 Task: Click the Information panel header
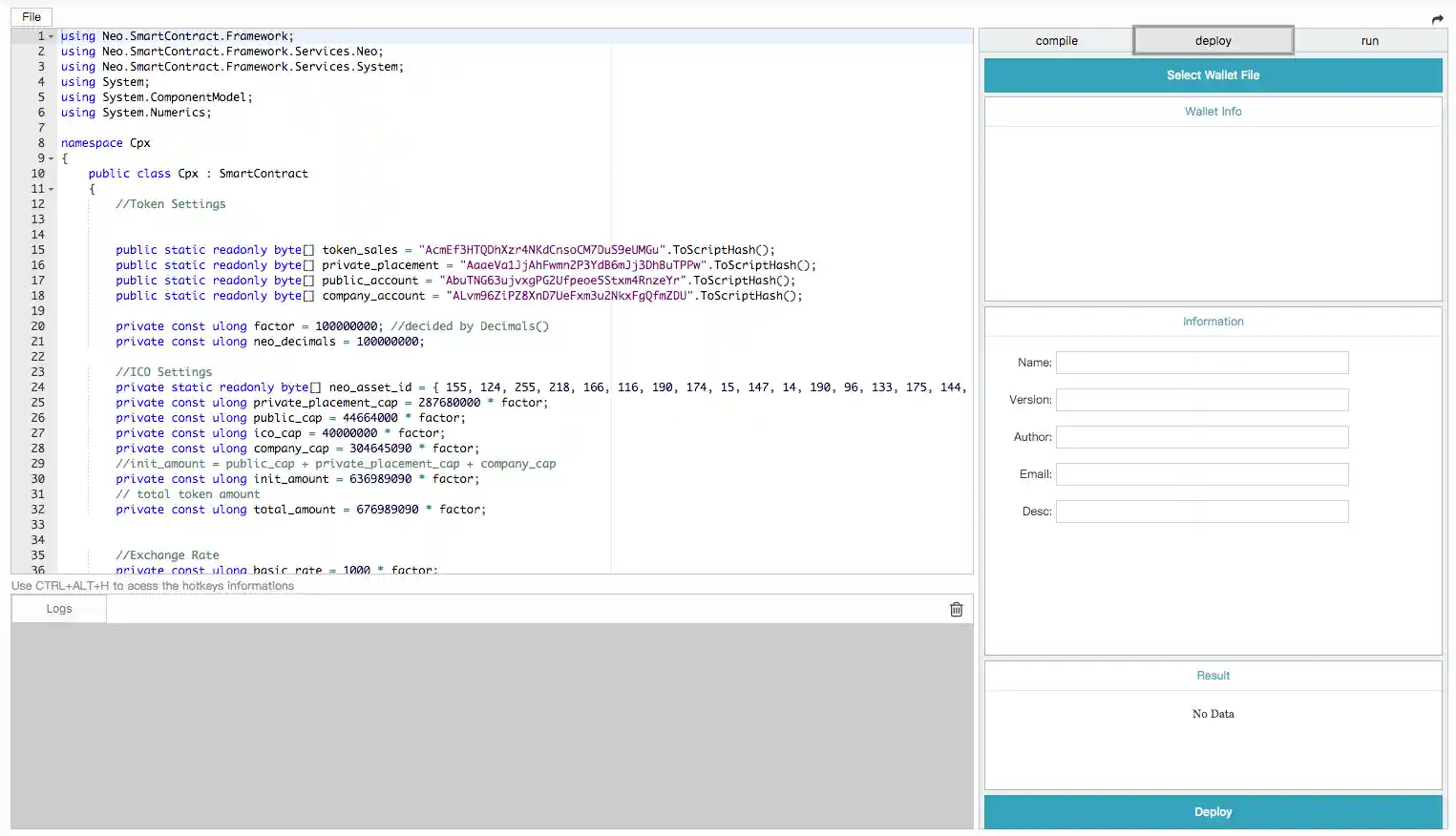point(1213,322)
